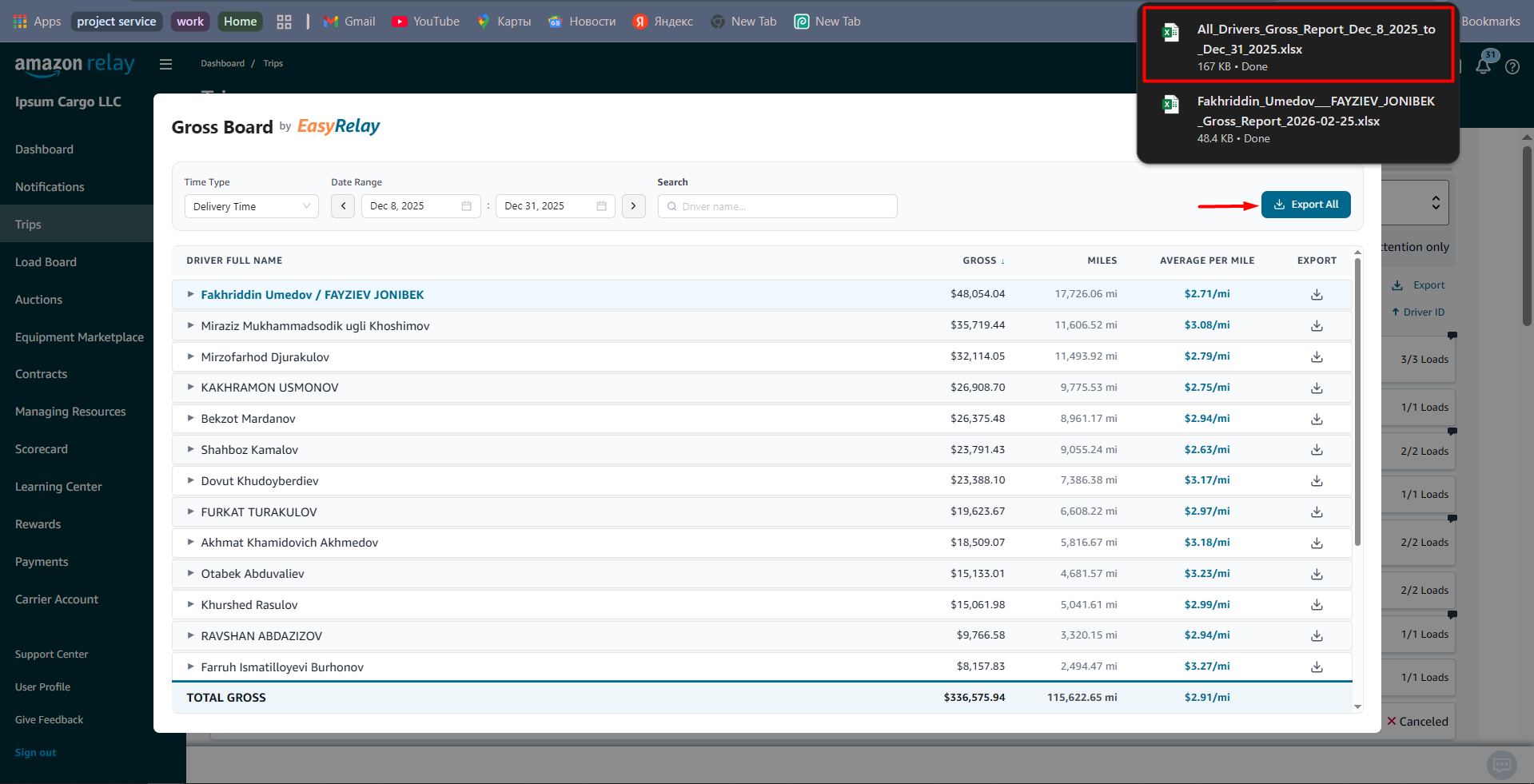
Task: Open Scorecard in sidebar menu
Action: pyautogui.click(x=42, y=449)
